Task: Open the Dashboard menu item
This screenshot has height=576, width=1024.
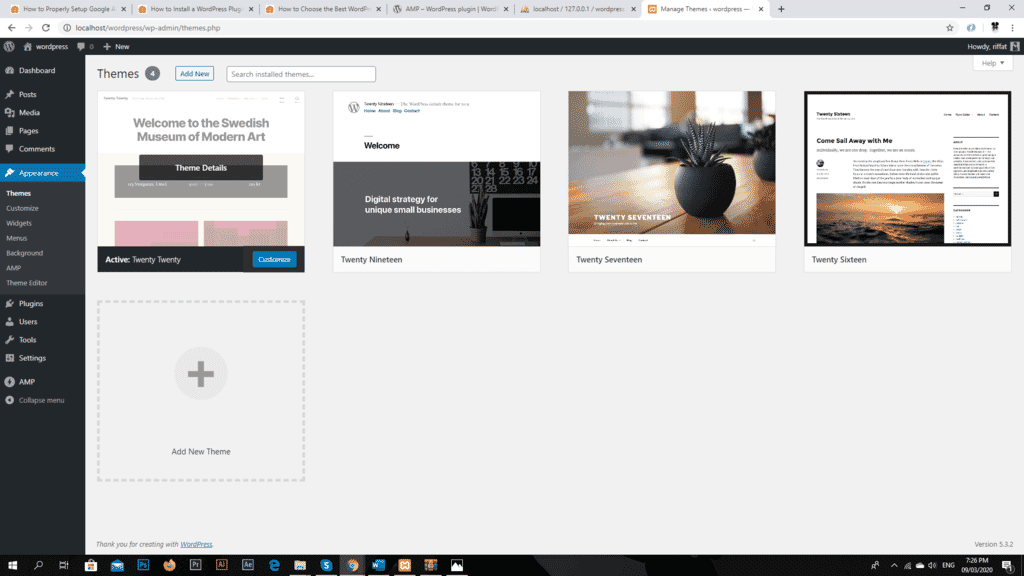Action: click(x=37, y=71)
